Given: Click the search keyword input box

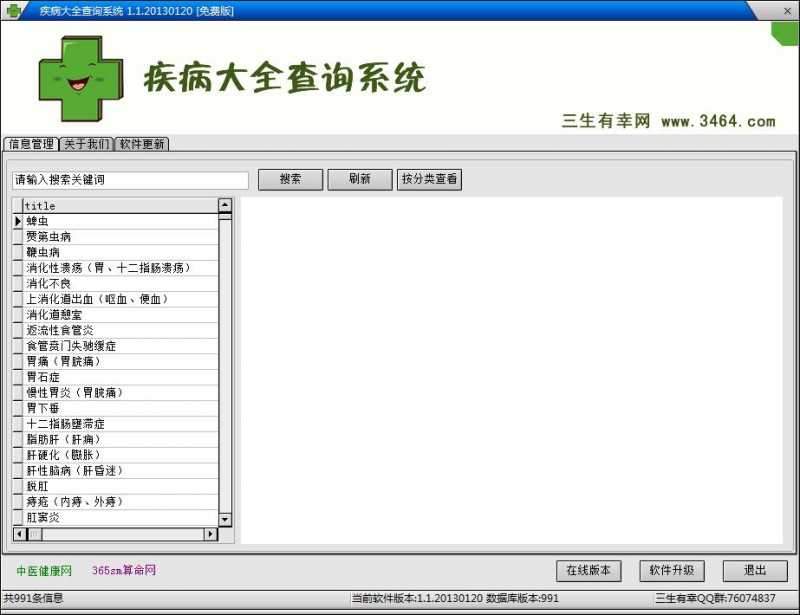Looking at the screenshot, I should (130, 180).
